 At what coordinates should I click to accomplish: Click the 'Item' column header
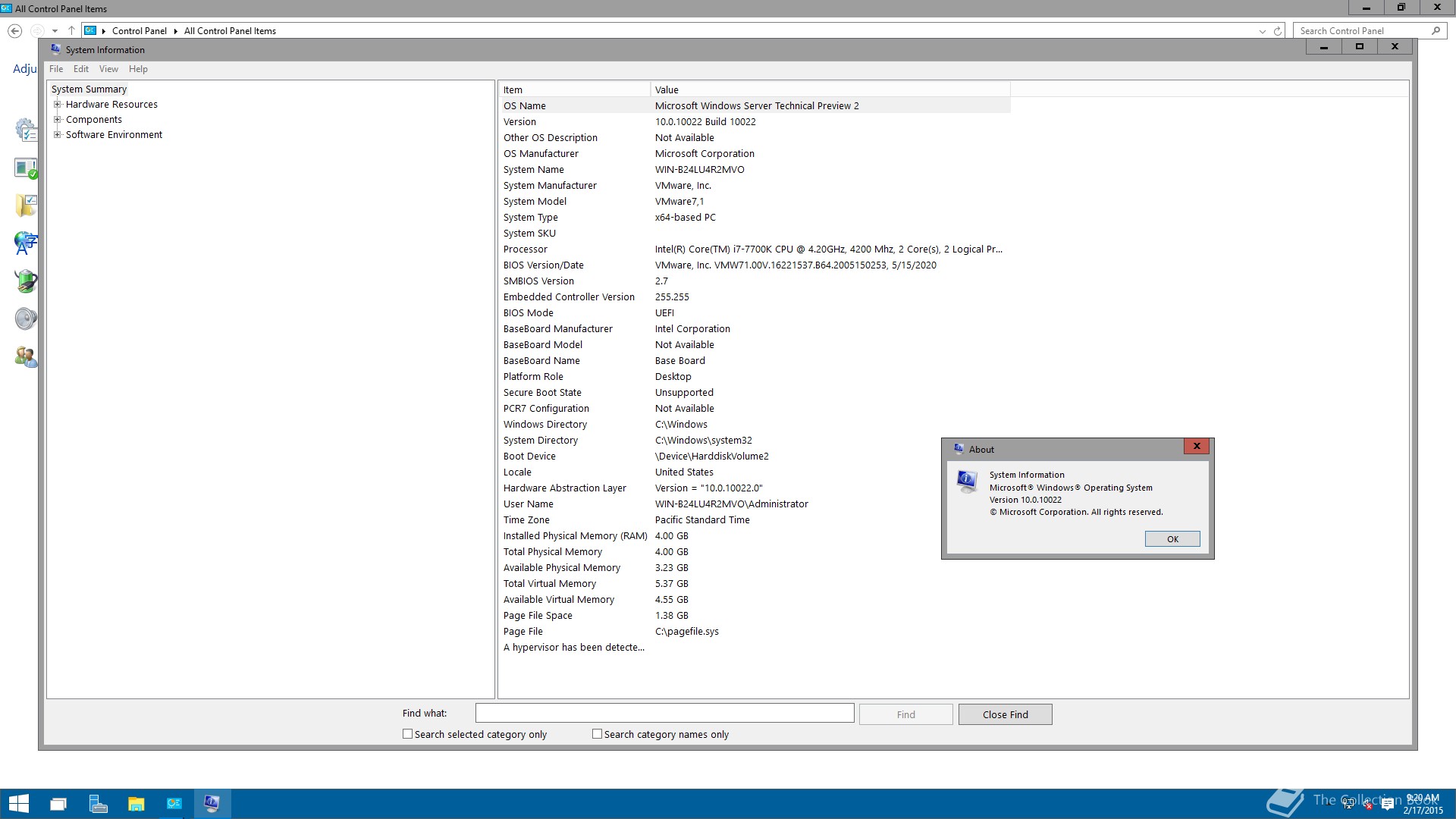pos(574,89)
